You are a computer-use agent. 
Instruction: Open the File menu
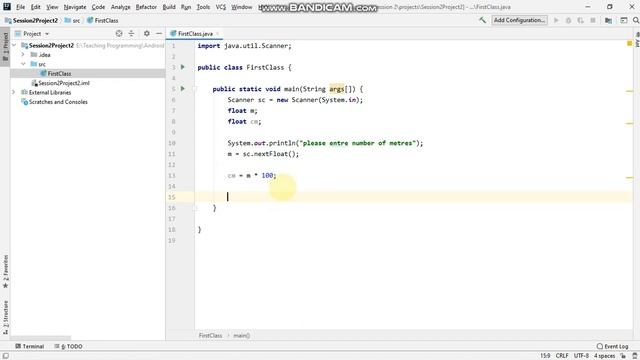point(20,7)
